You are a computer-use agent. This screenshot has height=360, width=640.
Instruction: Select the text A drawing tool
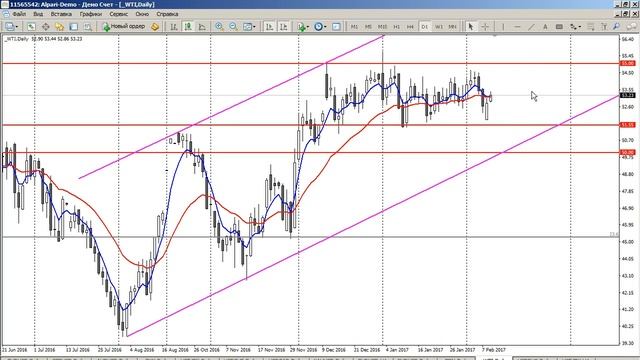point(545,27)
